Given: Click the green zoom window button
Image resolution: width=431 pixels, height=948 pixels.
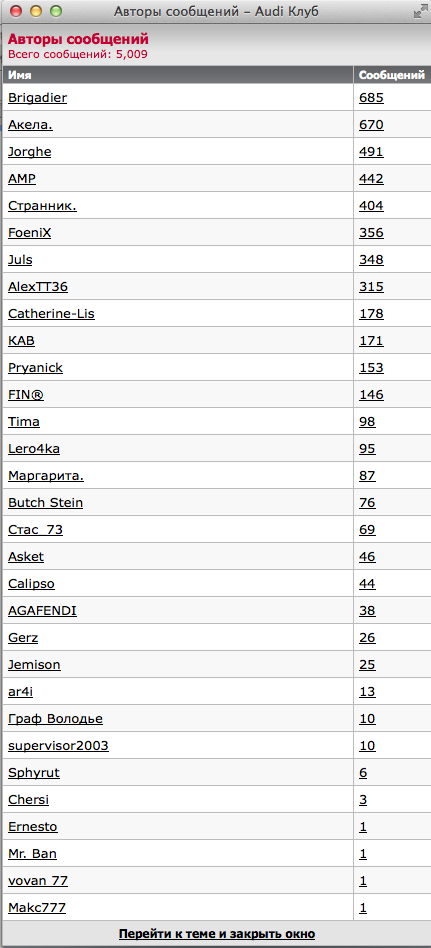Looking at the screenshot, I should click(56, 11).
